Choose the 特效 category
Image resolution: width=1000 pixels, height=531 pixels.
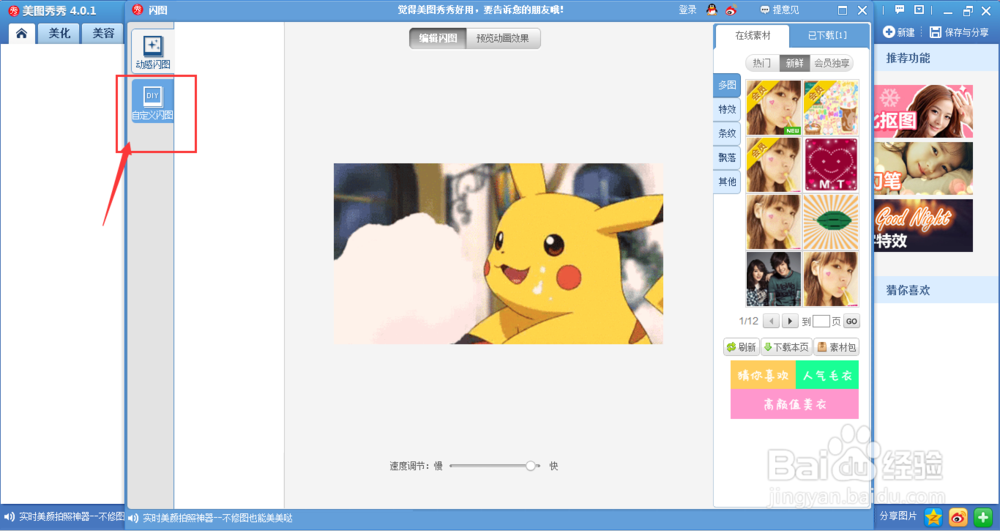coord(727,109)
